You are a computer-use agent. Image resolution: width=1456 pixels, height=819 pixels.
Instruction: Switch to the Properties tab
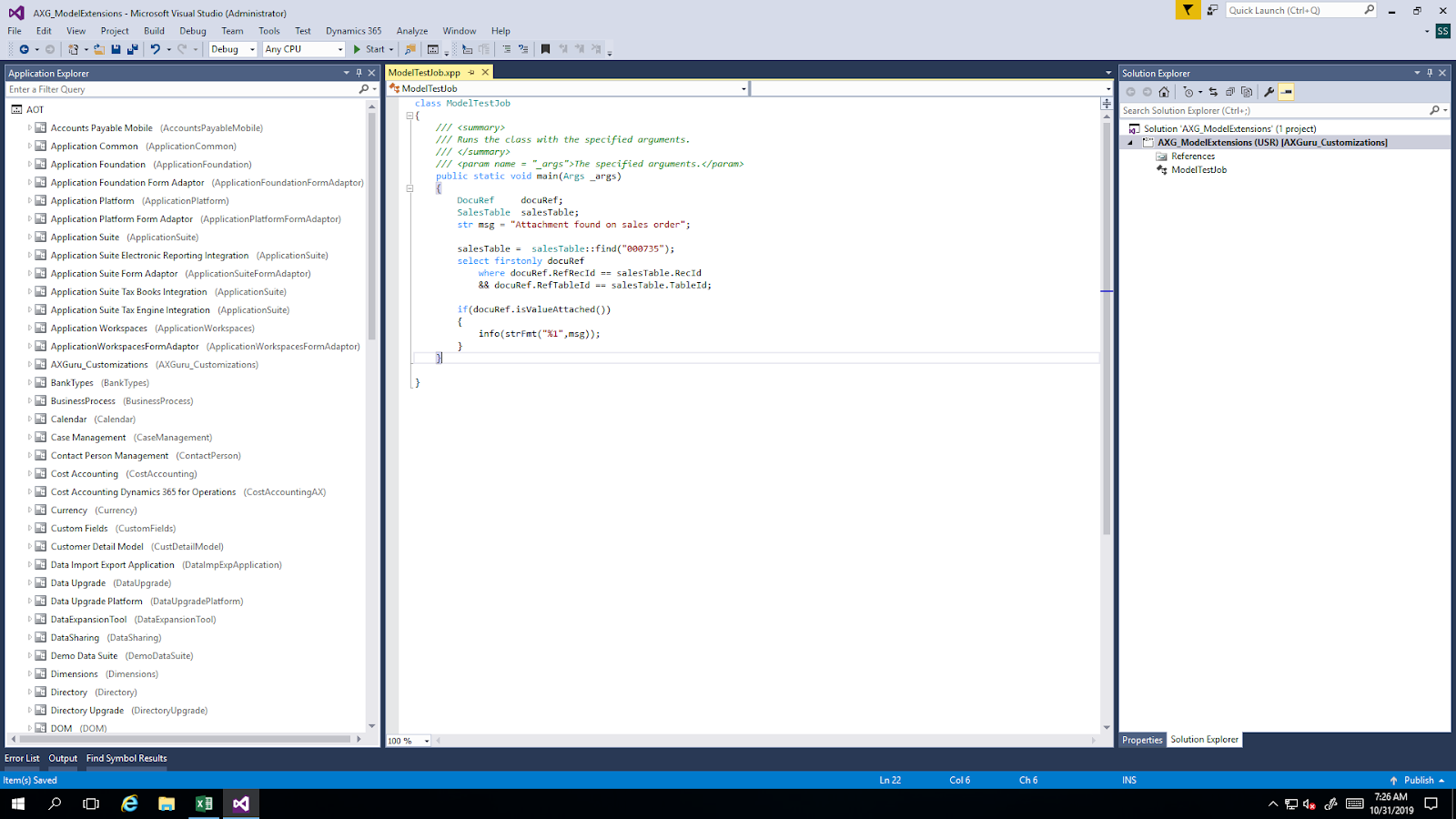[1142, 740]
